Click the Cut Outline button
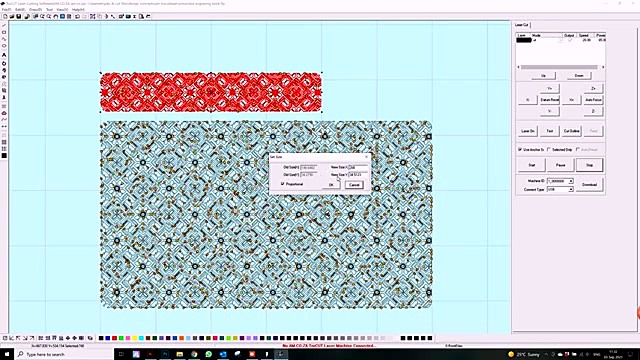 pos(571,131)
